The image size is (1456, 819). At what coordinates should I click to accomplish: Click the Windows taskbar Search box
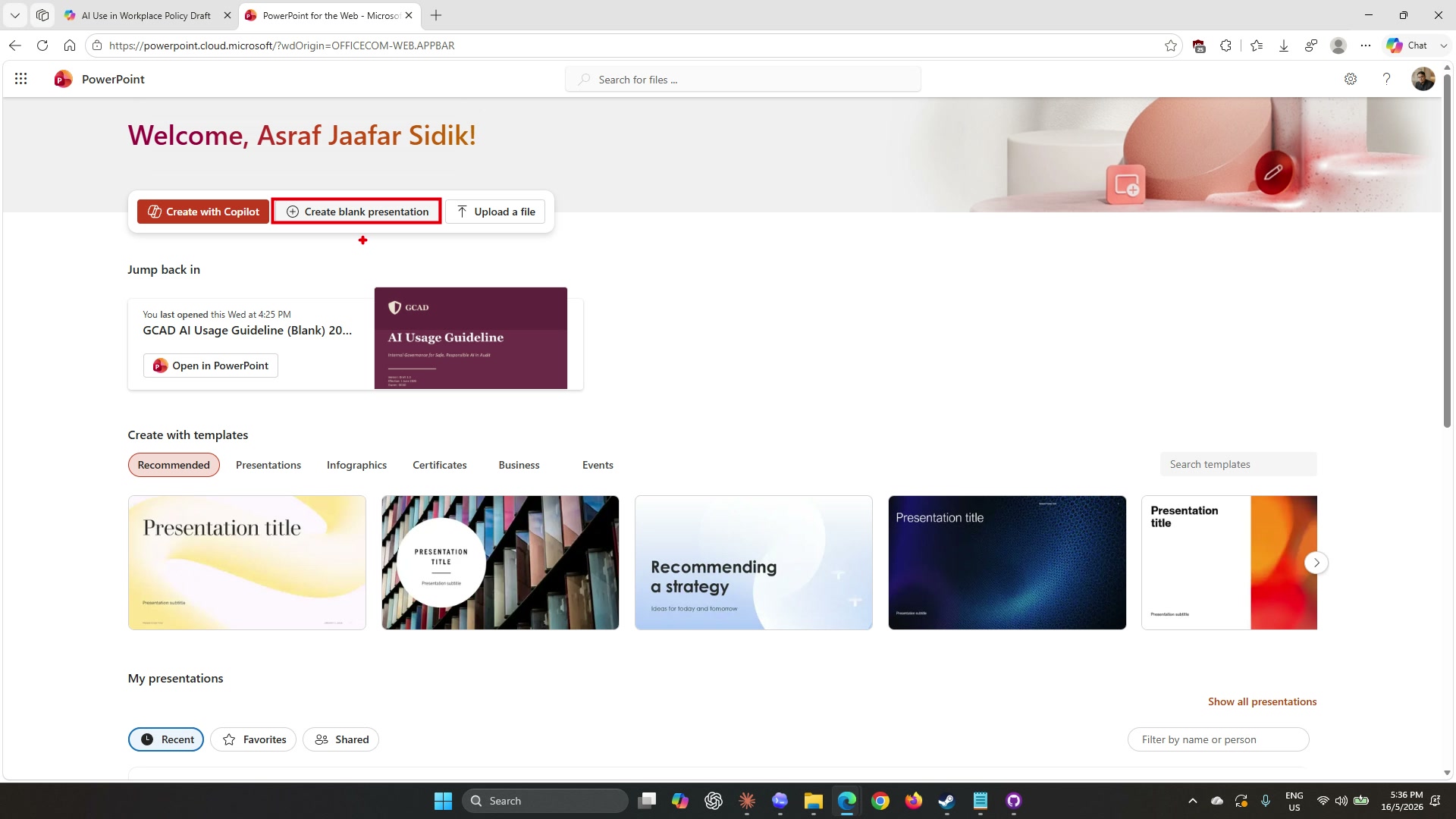(x=545, y=801)
